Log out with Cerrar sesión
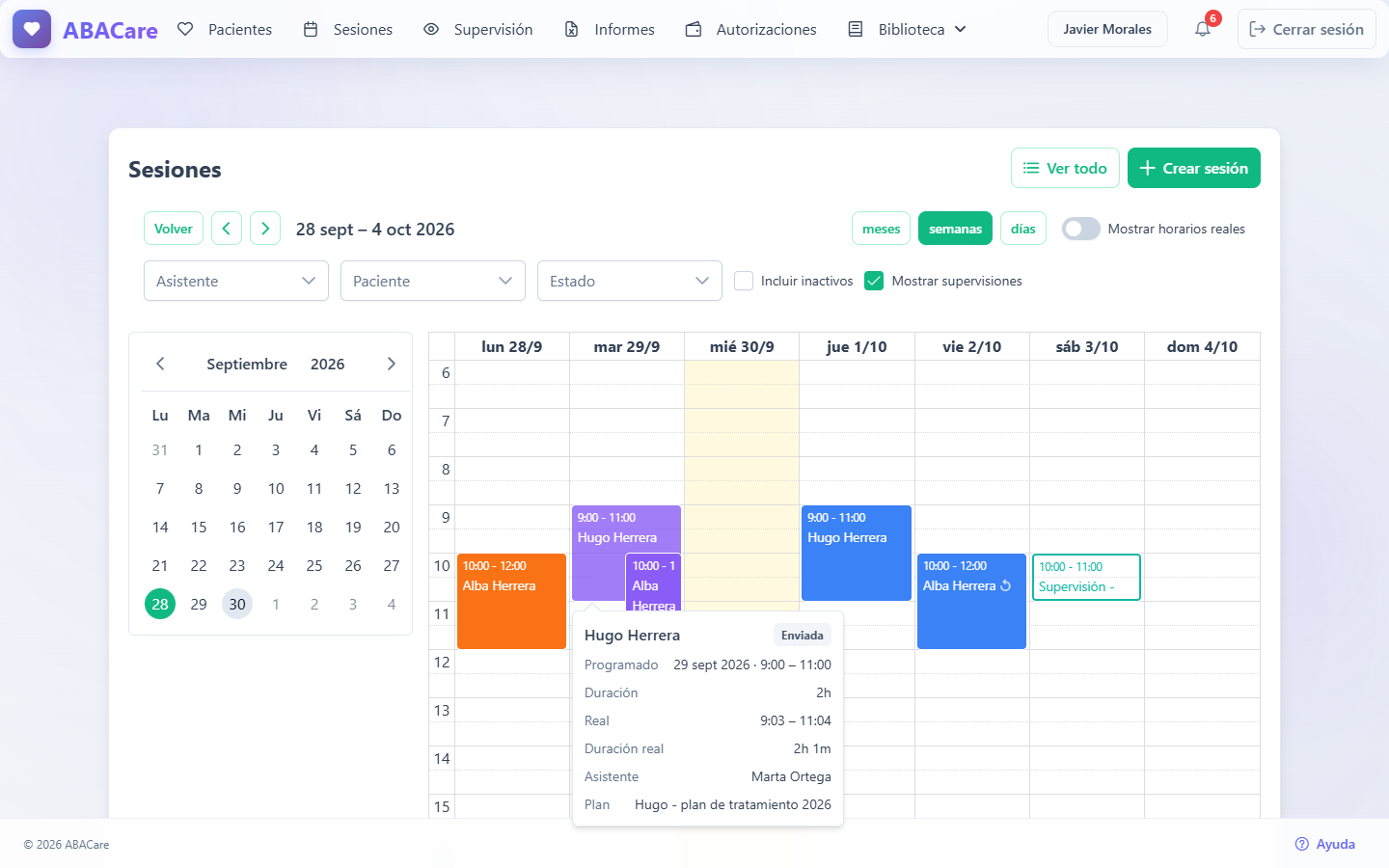This screenshot has height=868, width=1389. coord(1307,29)
